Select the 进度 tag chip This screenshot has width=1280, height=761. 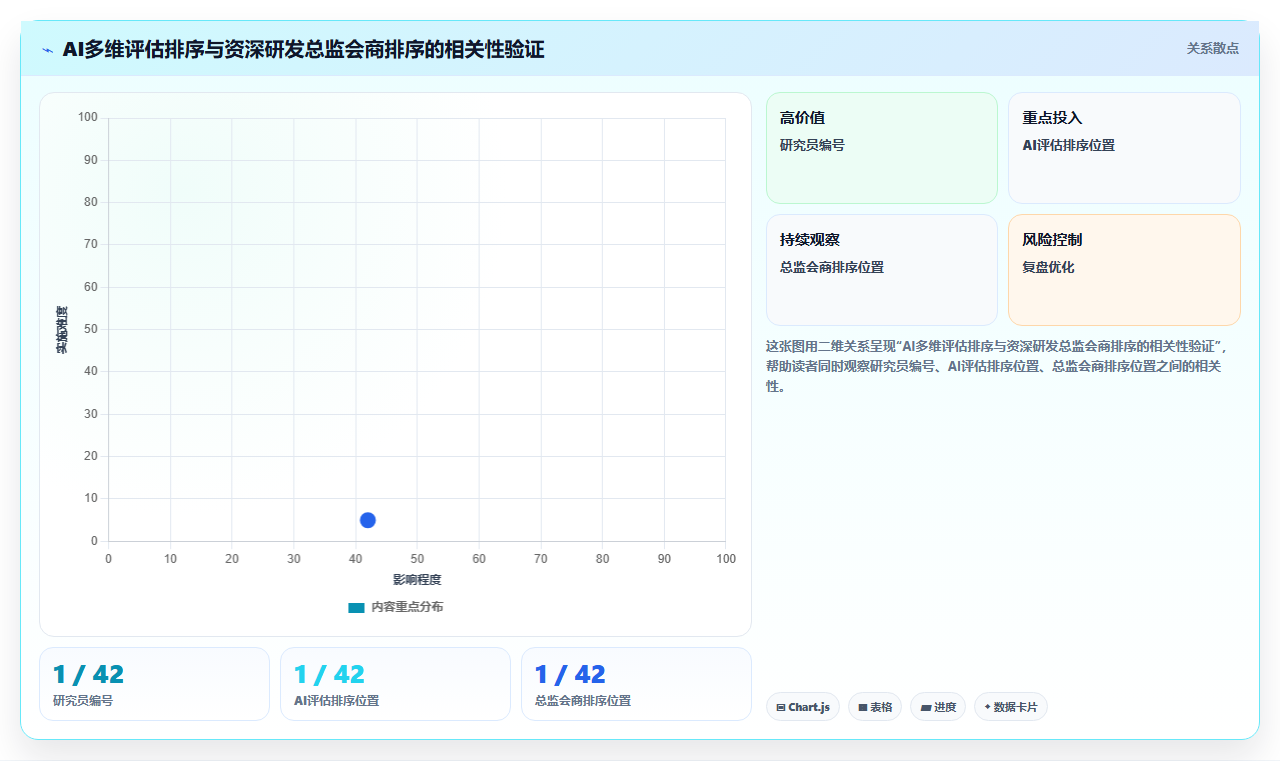938,707
